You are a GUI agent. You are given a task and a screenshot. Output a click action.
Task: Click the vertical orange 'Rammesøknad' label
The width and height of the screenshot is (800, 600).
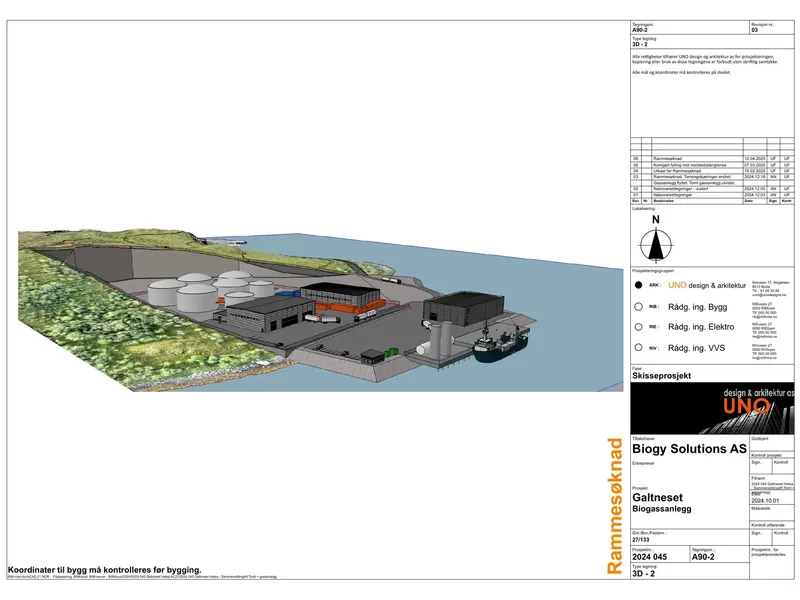[x=615, y=506]
